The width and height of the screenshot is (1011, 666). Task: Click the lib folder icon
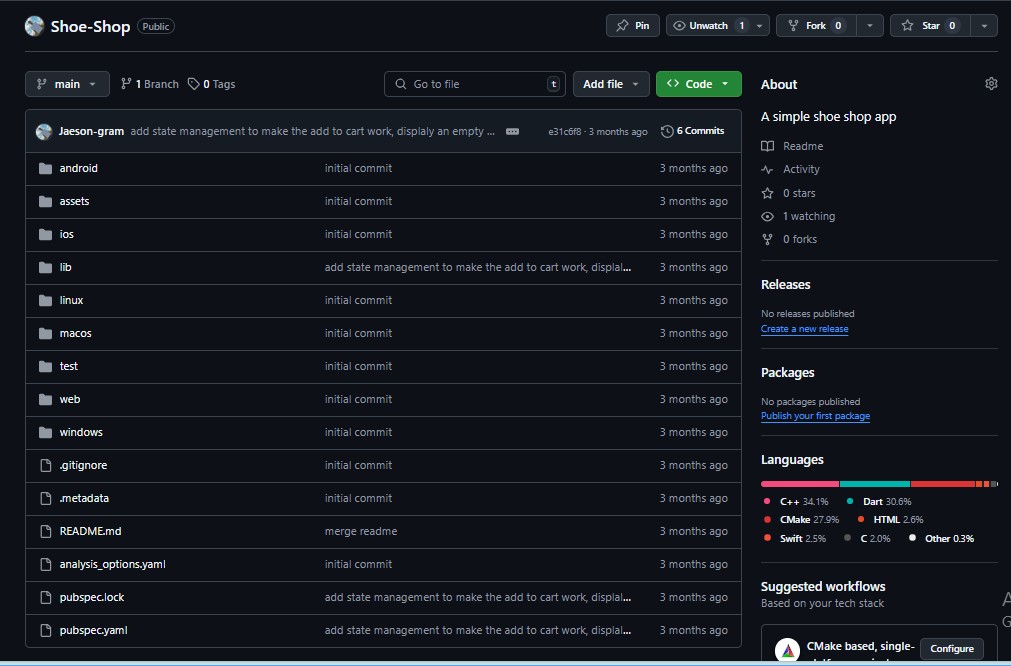point(45,267)
